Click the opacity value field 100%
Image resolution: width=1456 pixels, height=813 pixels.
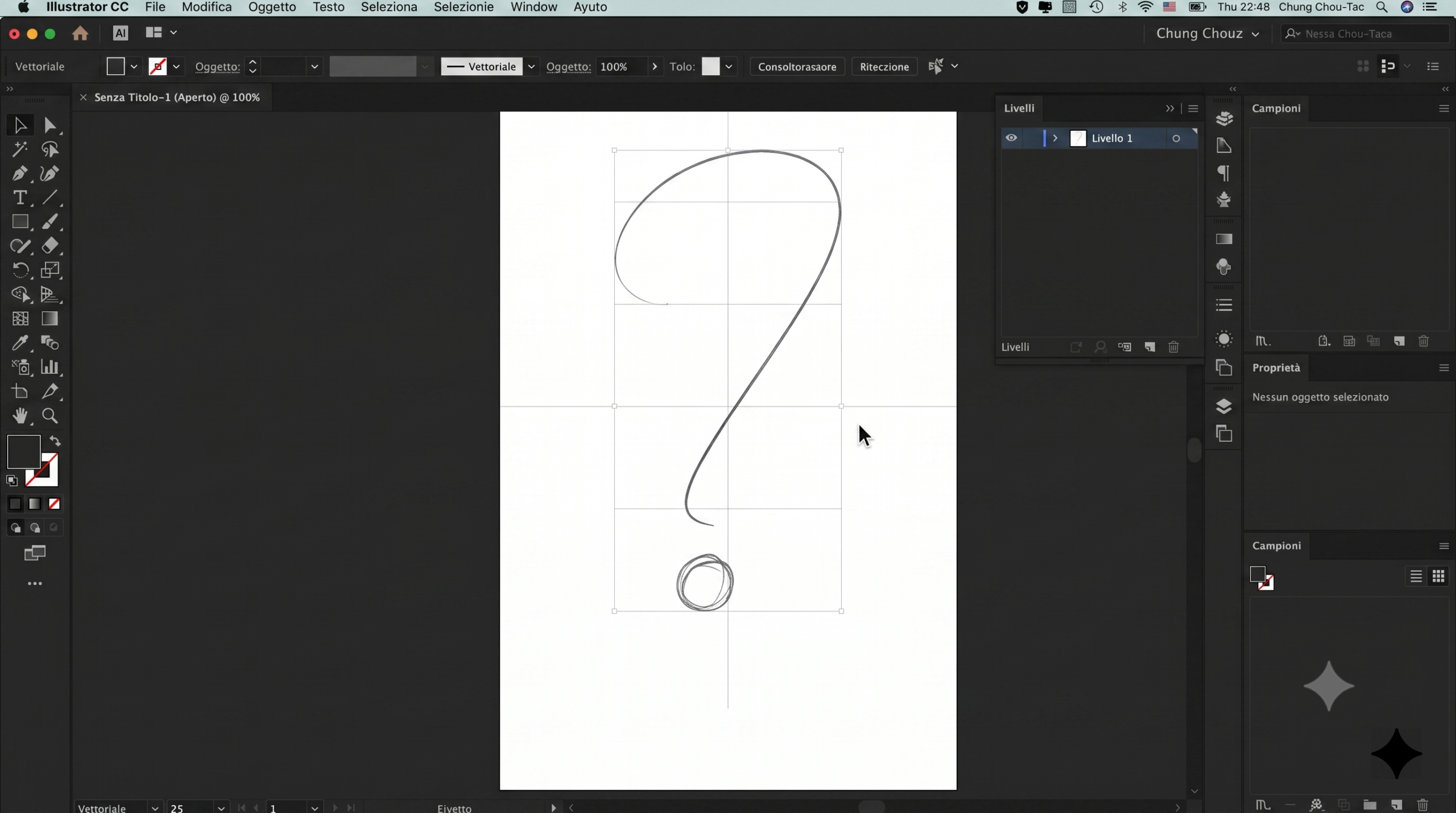621,67
